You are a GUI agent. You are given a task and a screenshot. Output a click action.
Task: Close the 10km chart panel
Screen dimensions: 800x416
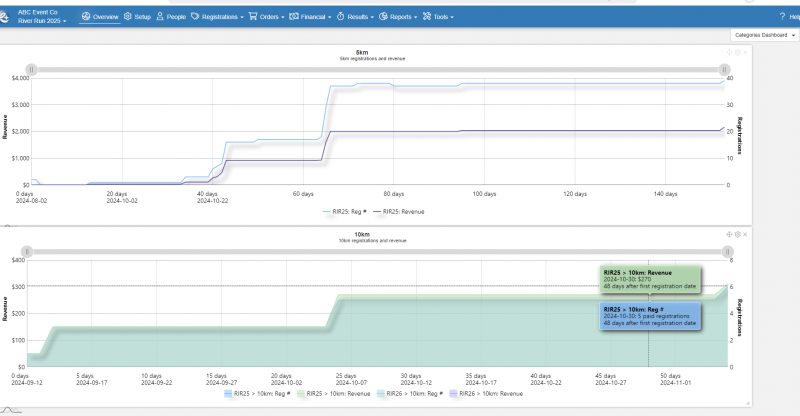pyautogui.click(x=745, y=233)
